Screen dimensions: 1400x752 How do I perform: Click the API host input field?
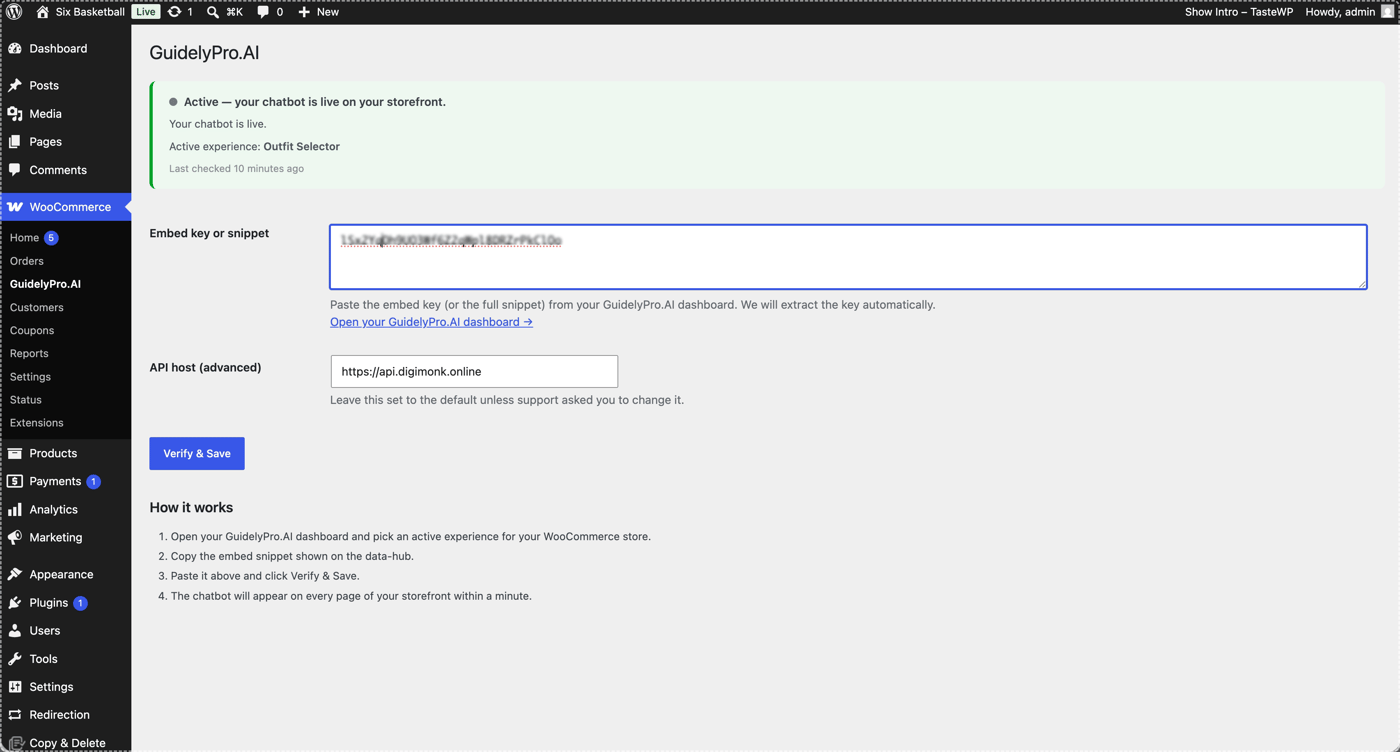(474, 371)
